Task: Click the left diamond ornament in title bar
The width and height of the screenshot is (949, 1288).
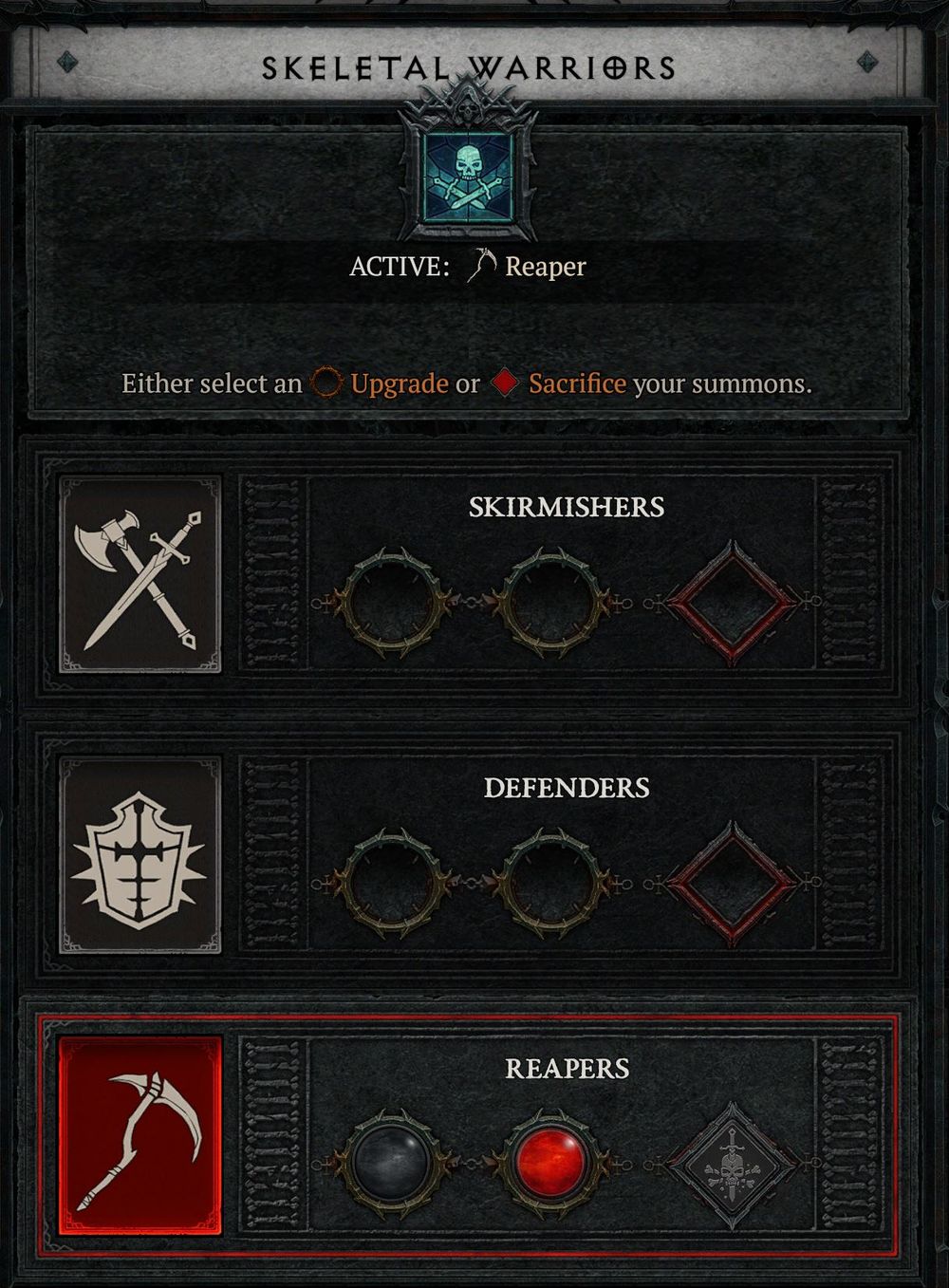Action: tap(67, 63)
